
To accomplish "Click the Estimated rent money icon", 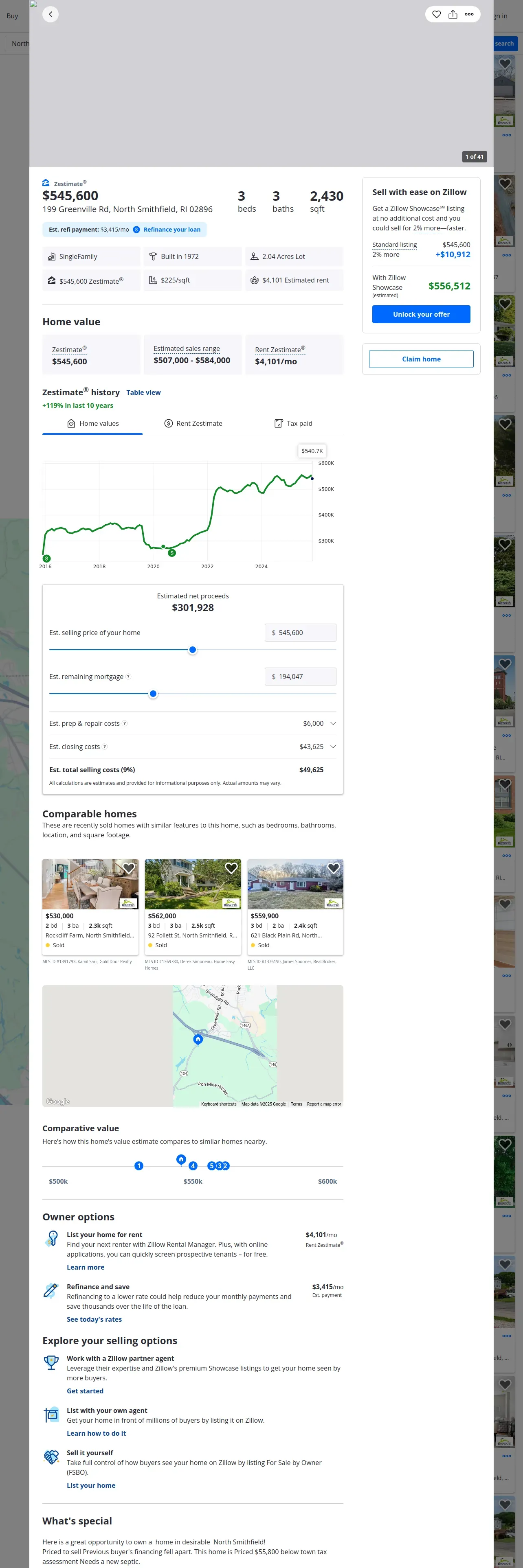I will [x=255, y=280].
